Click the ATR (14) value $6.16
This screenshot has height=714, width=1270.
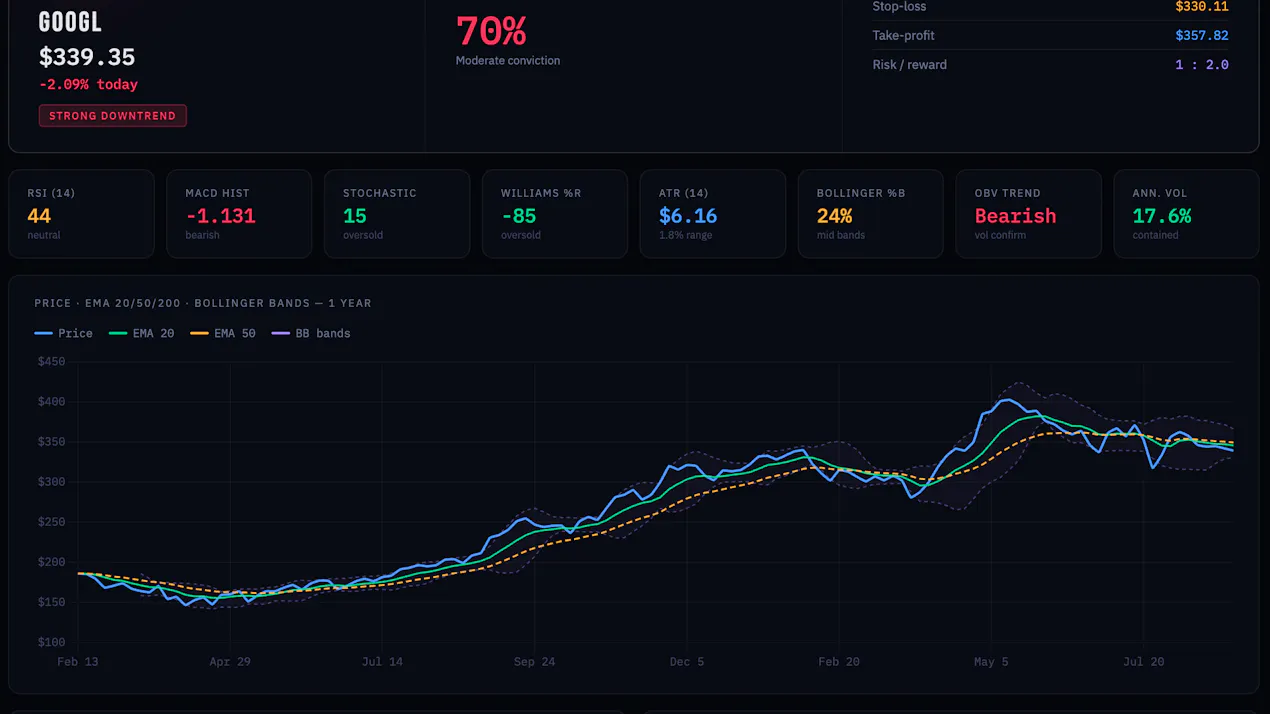tap(688, 216)
